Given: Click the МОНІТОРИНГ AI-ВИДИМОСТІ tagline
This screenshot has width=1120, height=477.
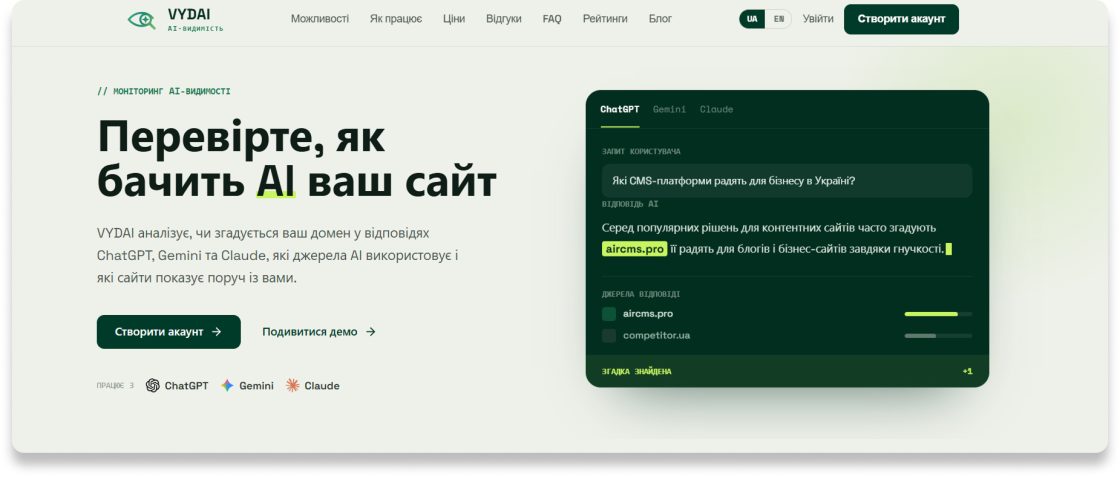Looking at the screenshot, I should (164, 92).
